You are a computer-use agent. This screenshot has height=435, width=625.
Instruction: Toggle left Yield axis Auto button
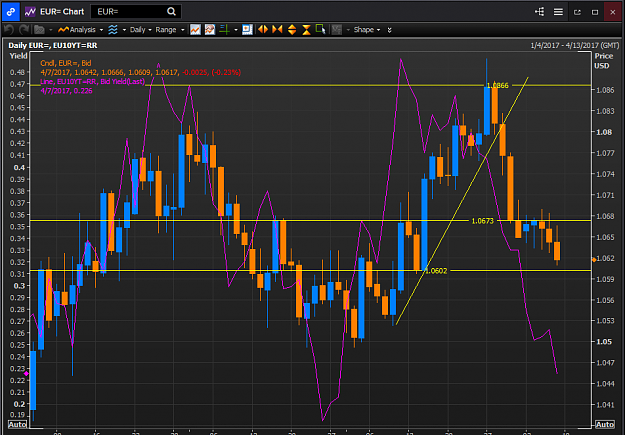pyautogui.click(x=18, y=424)
